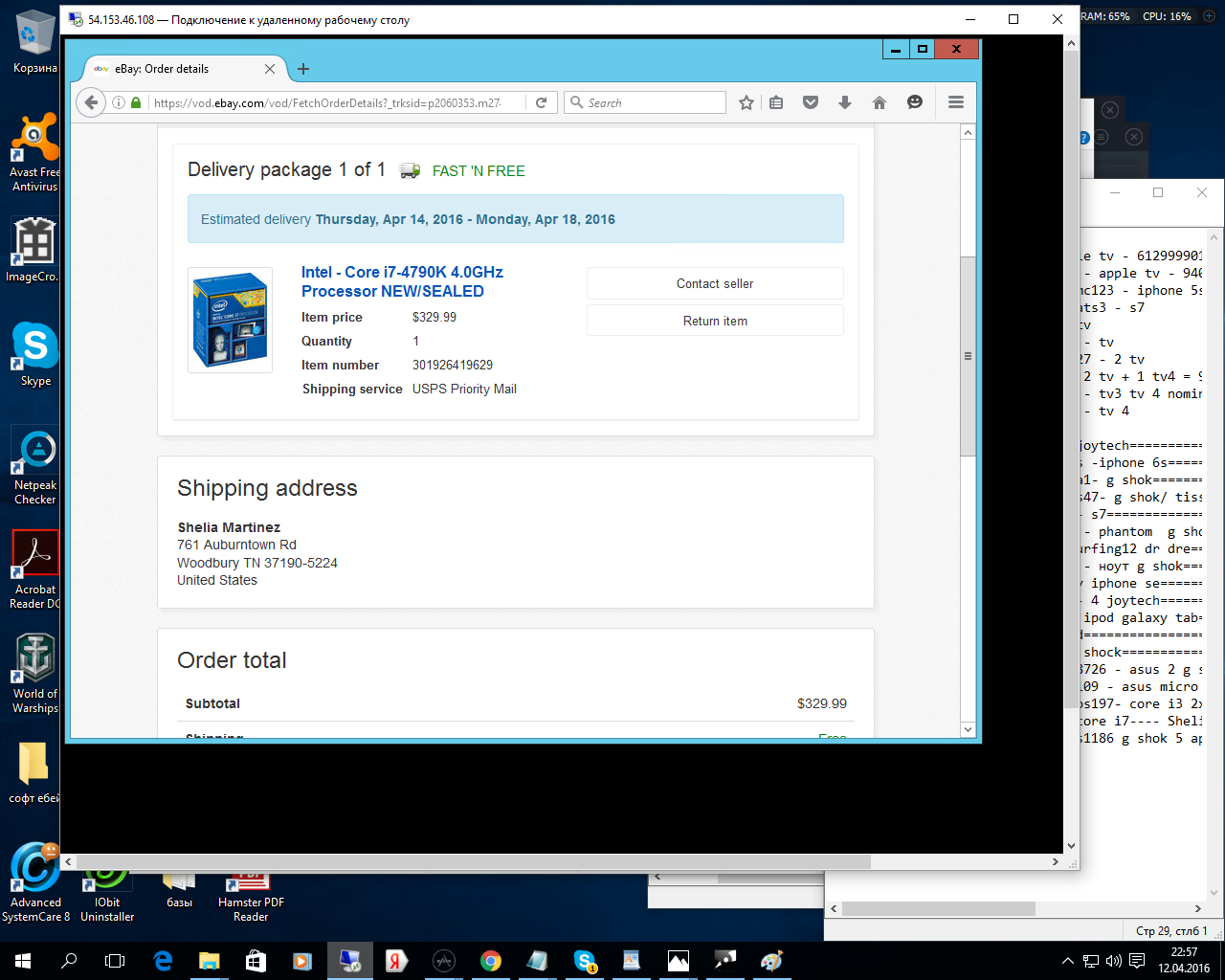Open a new browser tab
The image size is (1225, 980).
(303, 69)
